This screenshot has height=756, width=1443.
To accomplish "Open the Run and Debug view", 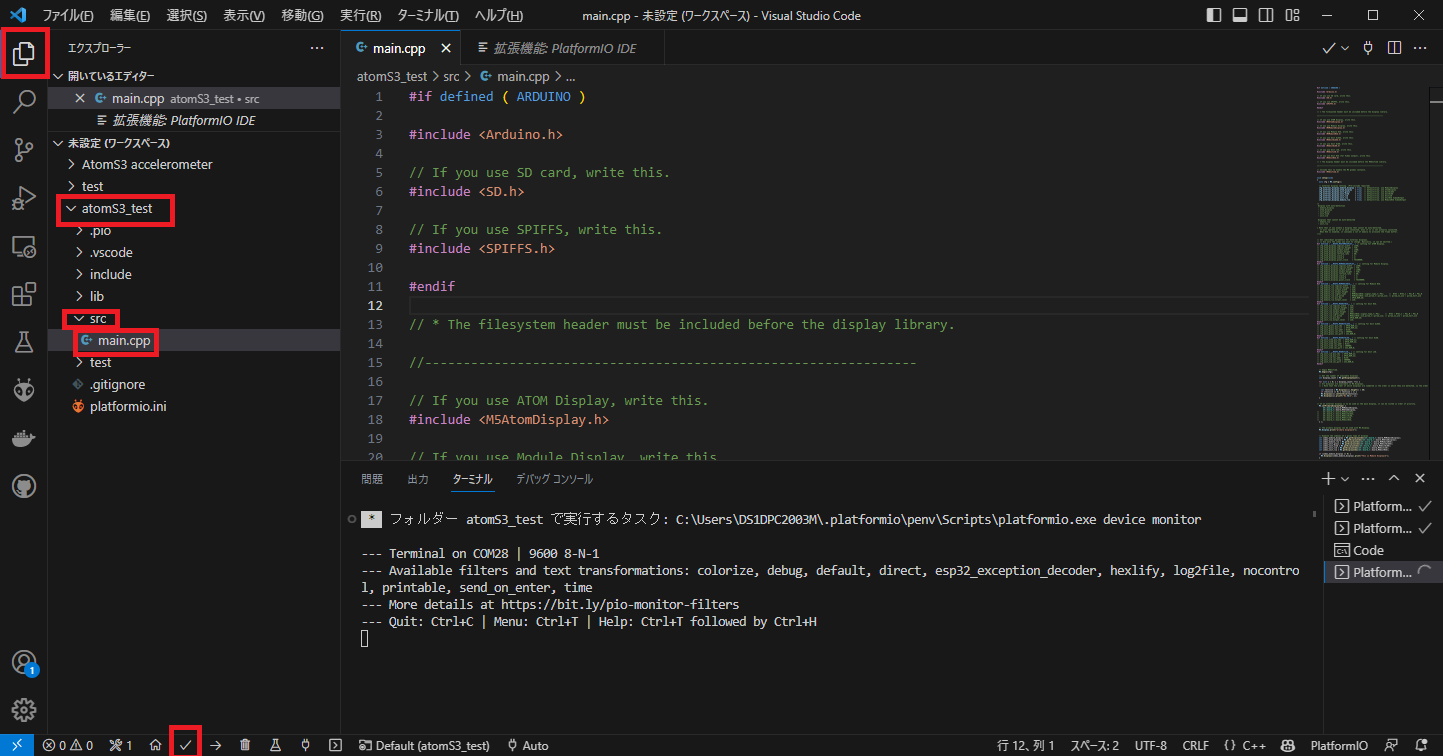I will pos(24,199).
